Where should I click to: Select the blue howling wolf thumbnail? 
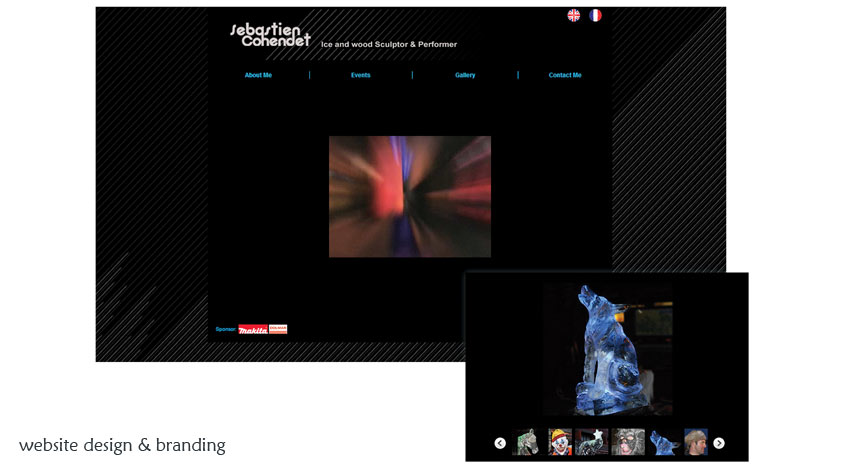[662, 442]
